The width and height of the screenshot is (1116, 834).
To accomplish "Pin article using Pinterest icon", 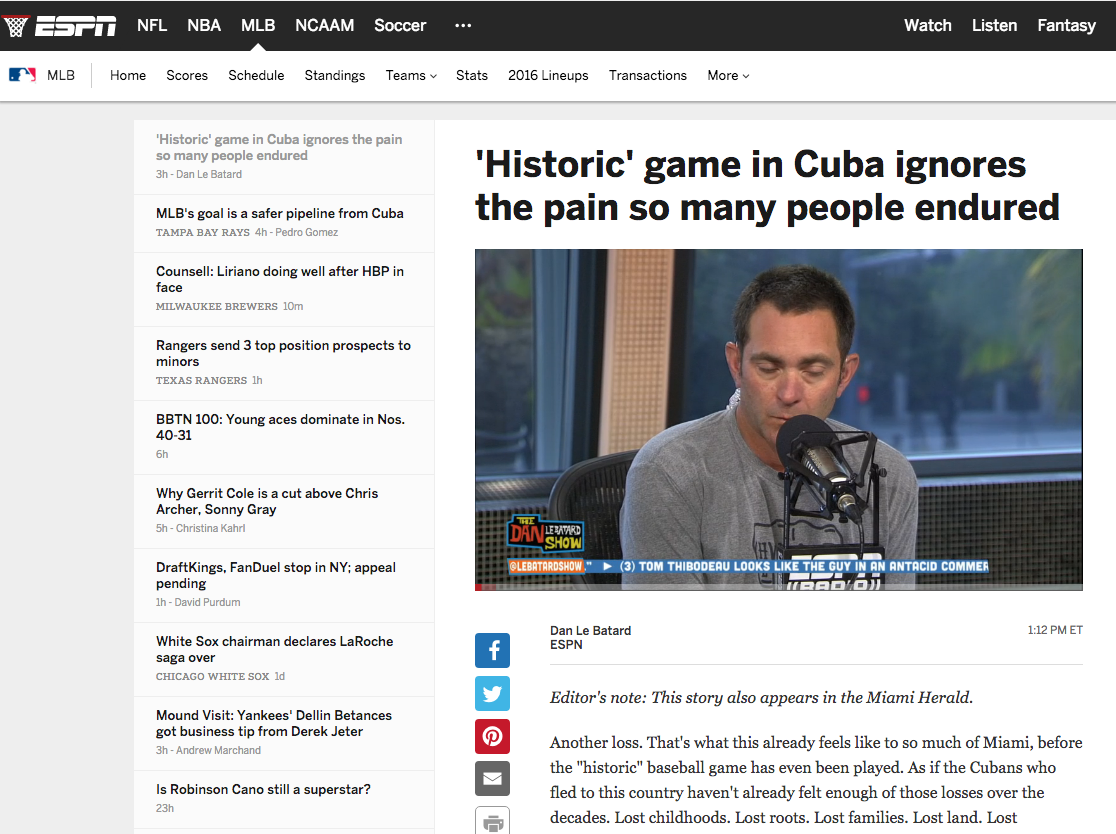I will [492, 737].
